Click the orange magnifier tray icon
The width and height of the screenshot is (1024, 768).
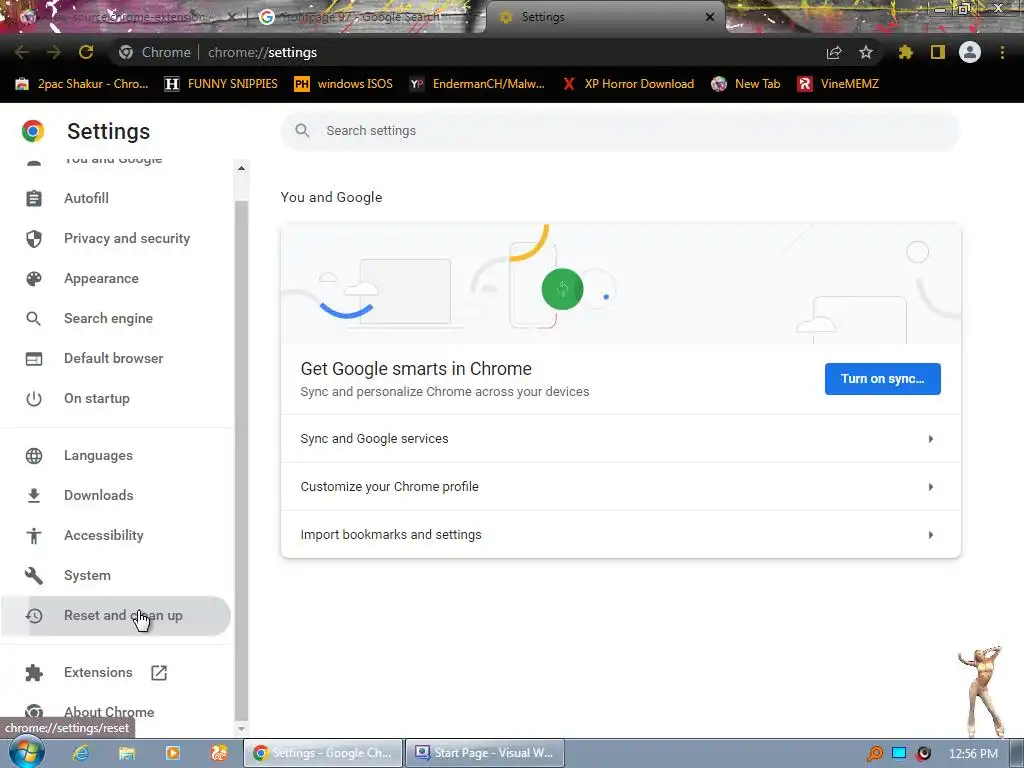pyautogui.click(x=874, y=754)
